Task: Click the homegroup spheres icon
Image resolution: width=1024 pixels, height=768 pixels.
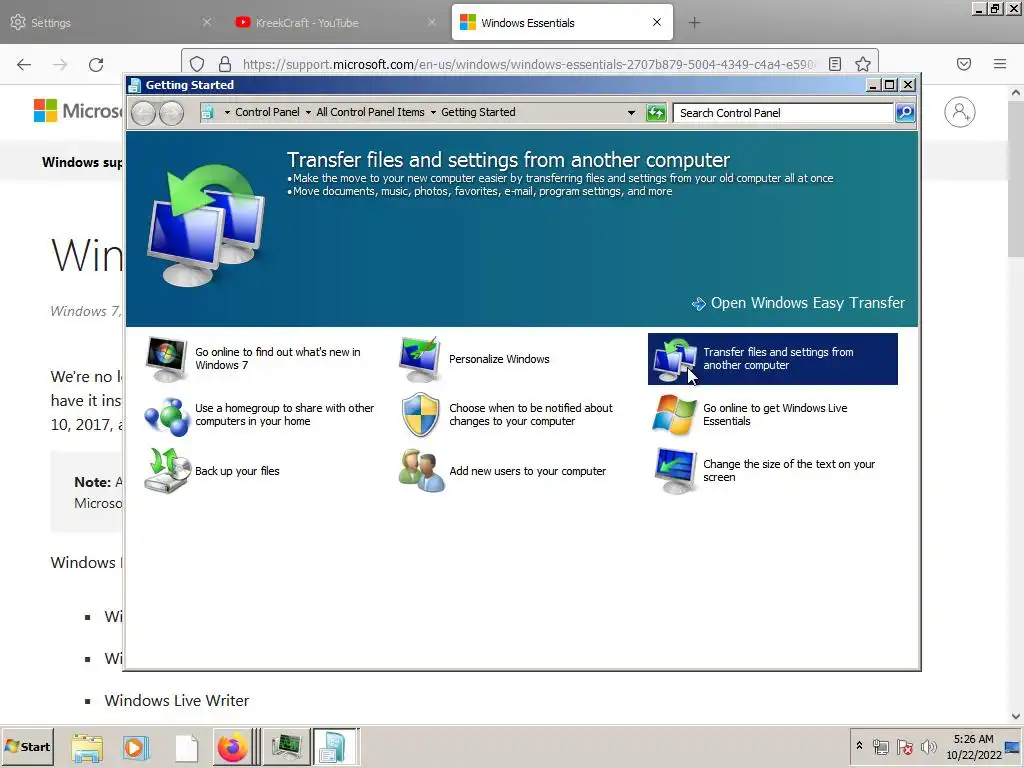Action: [167, 415]
